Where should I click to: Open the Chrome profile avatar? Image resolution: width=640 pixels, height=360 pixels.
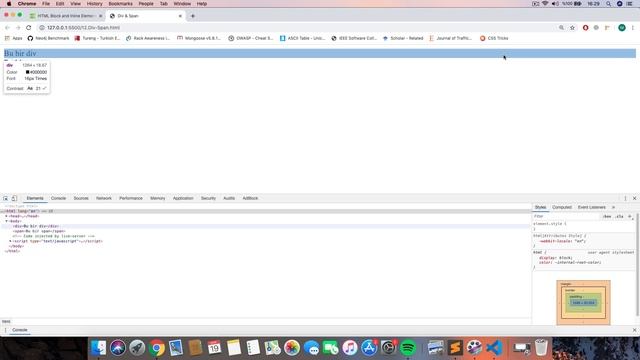click(x=622, y=28)
